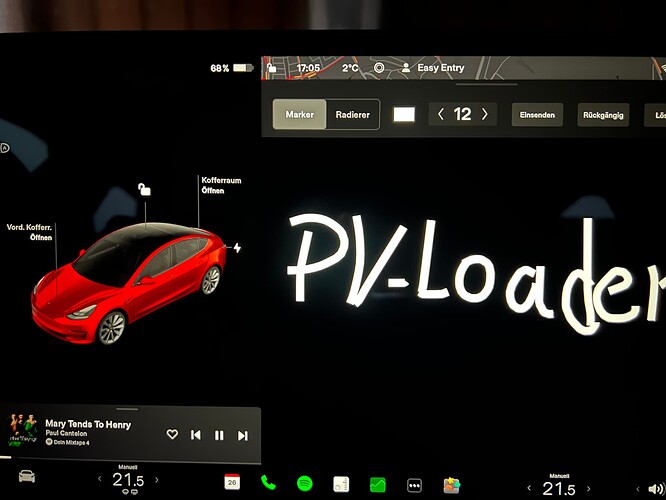Lower driver temperature with left arrow

[x=100, y=479]
